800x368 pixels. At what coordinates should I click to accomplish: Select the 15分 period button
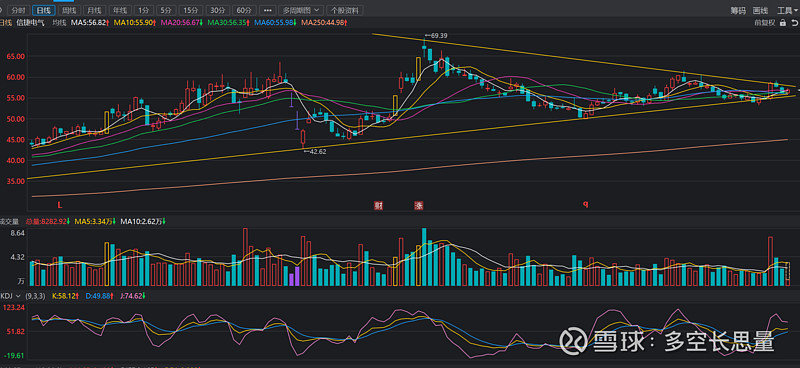(x=190, y=10)
